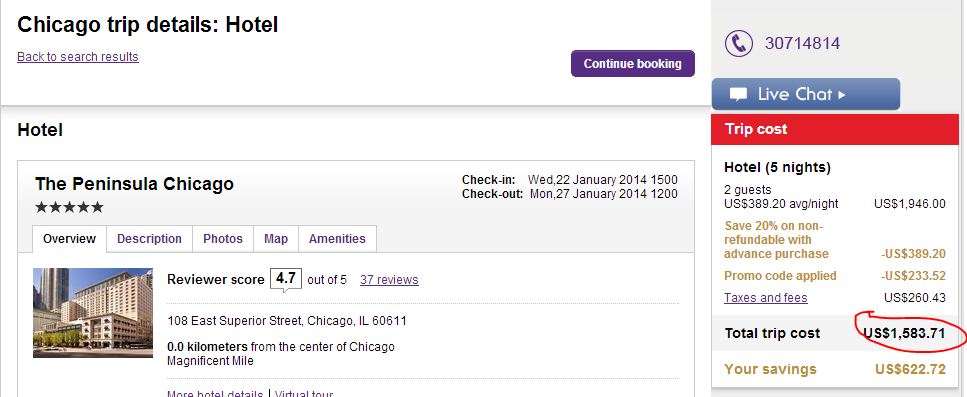This screenshot has width=967, height=397.
Task: Click The Peninsula Chicago hotel title
Action: 134,184
